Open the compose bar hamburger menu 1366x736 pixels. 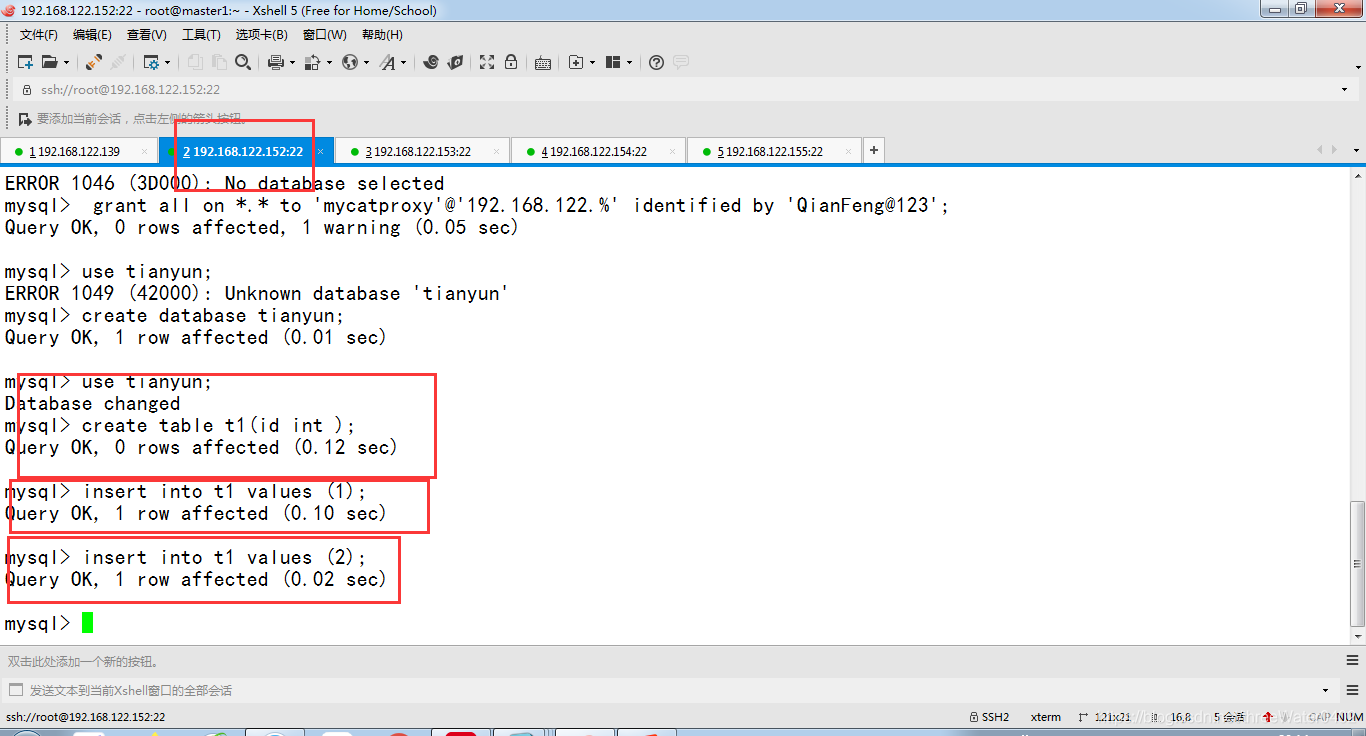click(1352, 690)
